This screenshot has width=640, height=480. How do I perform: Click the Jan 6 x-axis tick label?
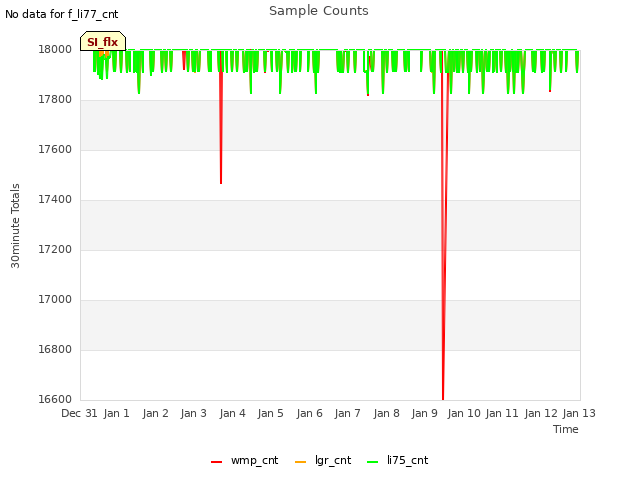(x=309, y=413)
